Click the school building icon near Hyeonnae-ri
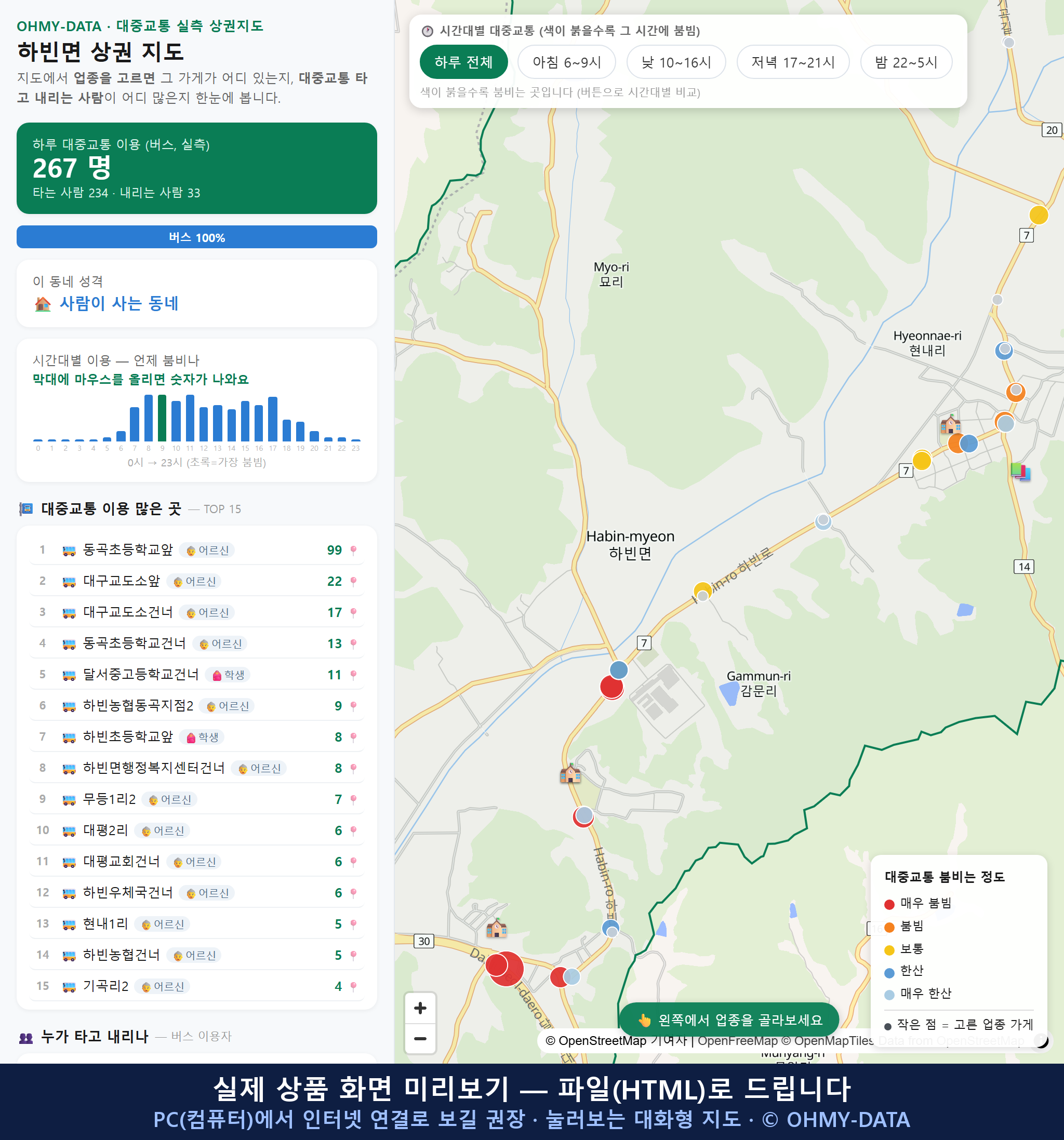Viewport: 1064px width, 1140px height. [x=950, y=424]
